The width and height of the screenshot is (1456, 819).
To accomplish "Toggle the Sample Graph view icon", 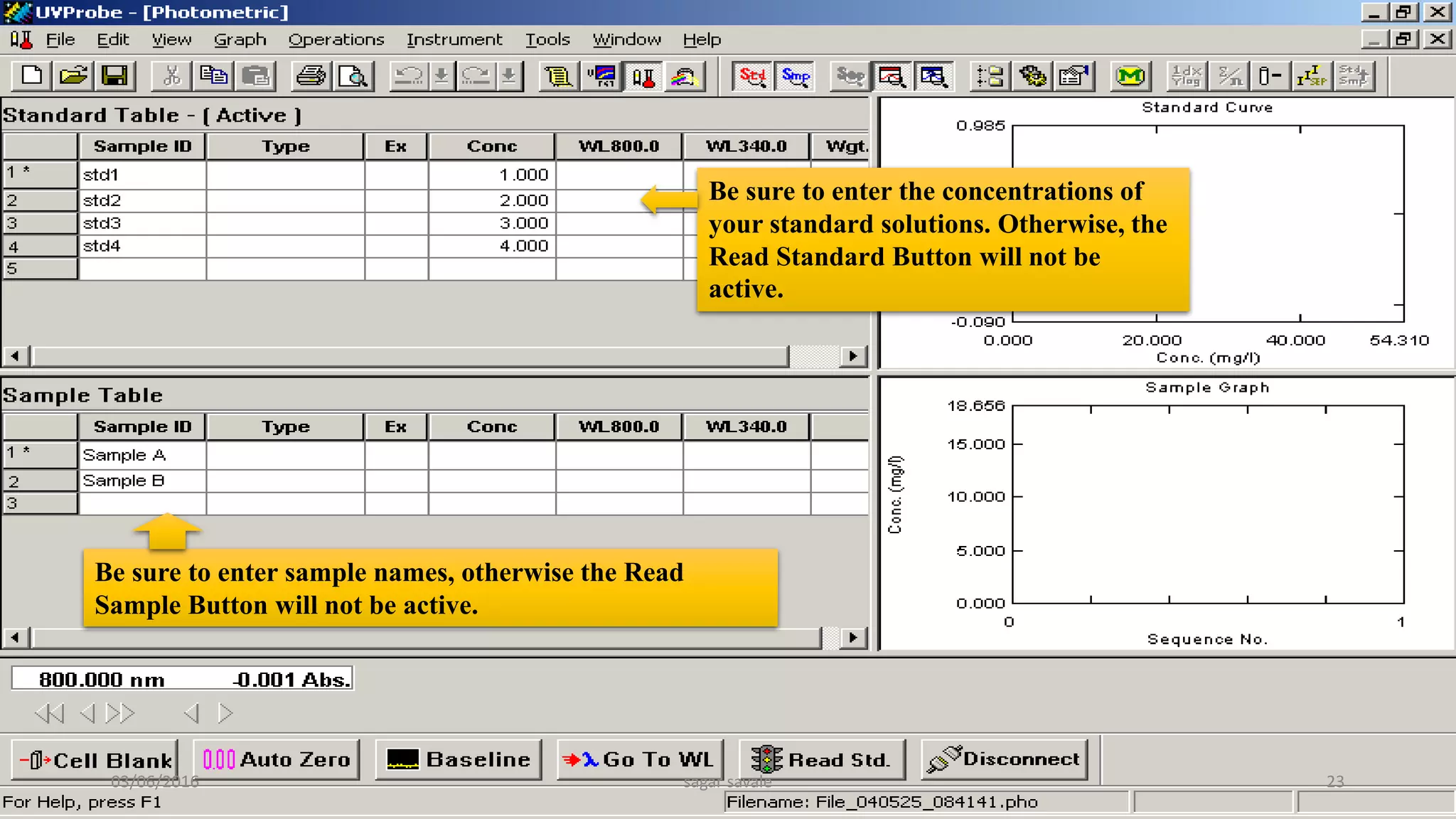I will tap(933, 76).
